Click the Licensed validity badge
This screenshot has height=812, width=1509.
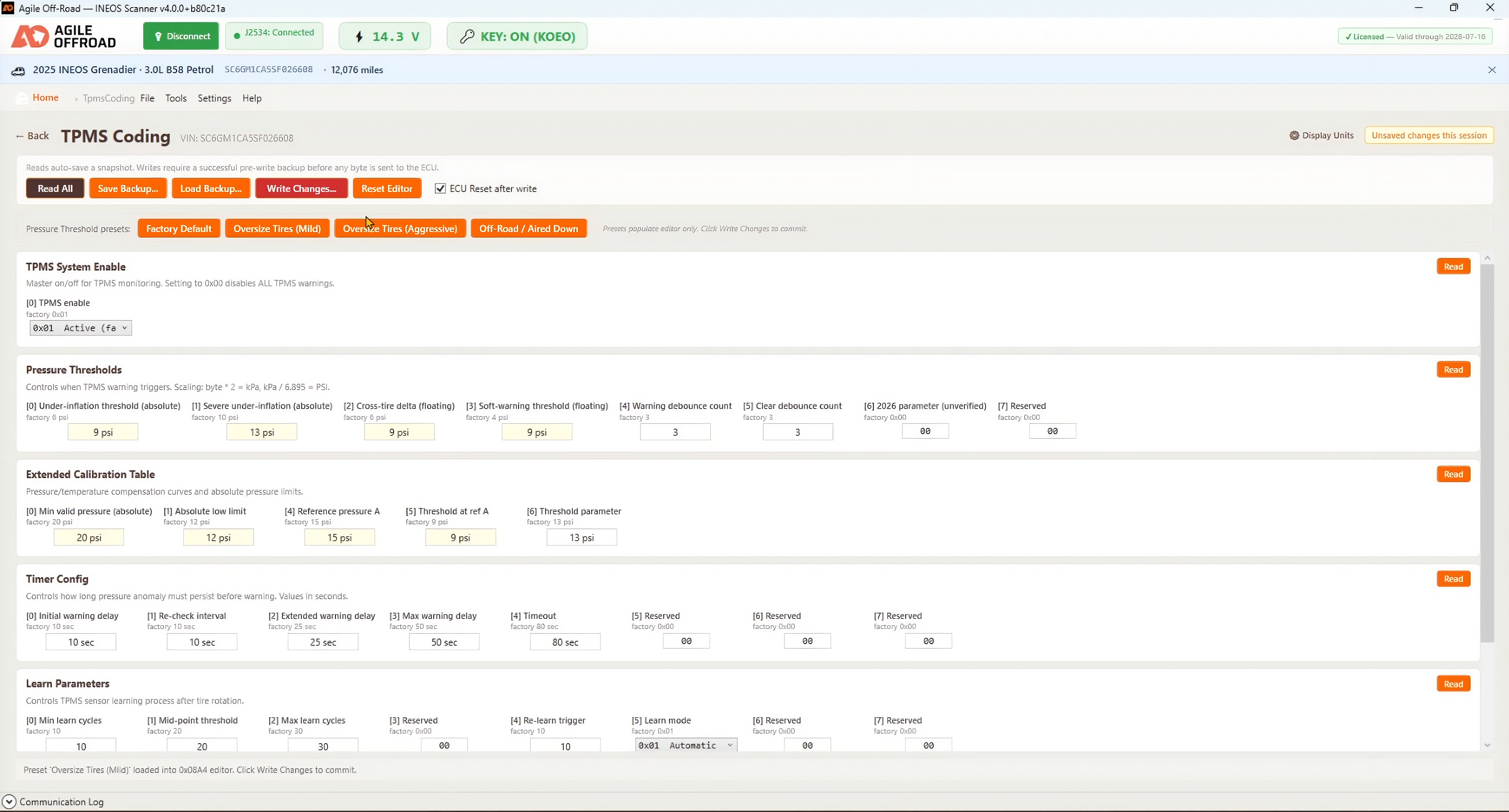[x=1415, y=36]
